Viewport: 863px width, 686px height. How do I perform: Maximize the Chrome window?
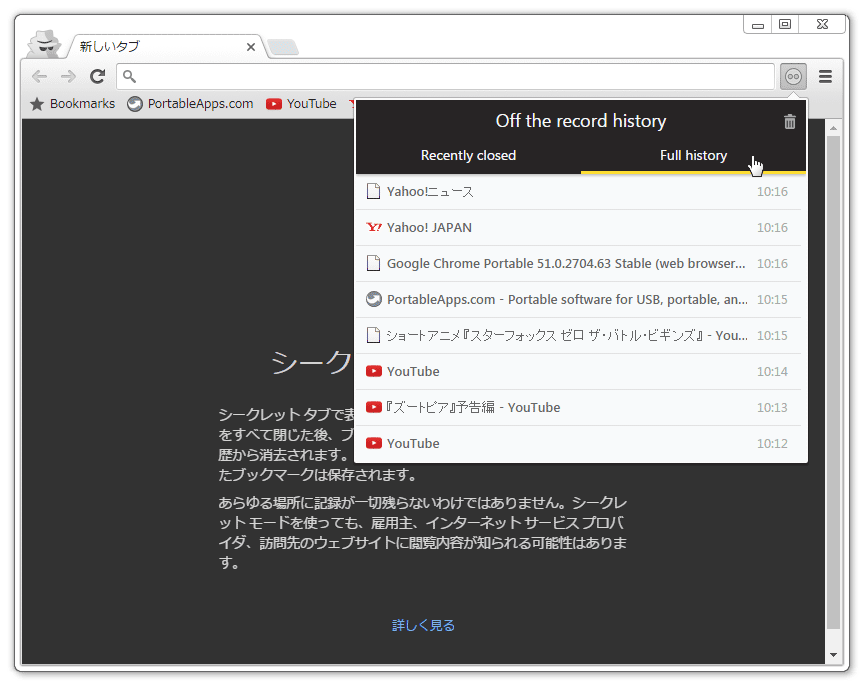pos(785,24)
